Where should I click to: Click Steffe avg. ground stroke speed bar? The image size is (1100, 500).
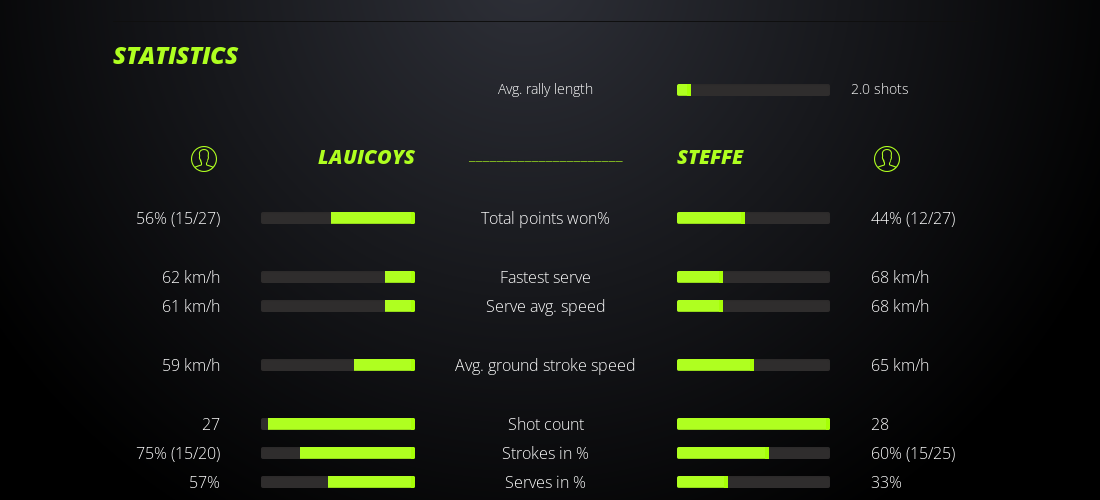click(753, 365)
